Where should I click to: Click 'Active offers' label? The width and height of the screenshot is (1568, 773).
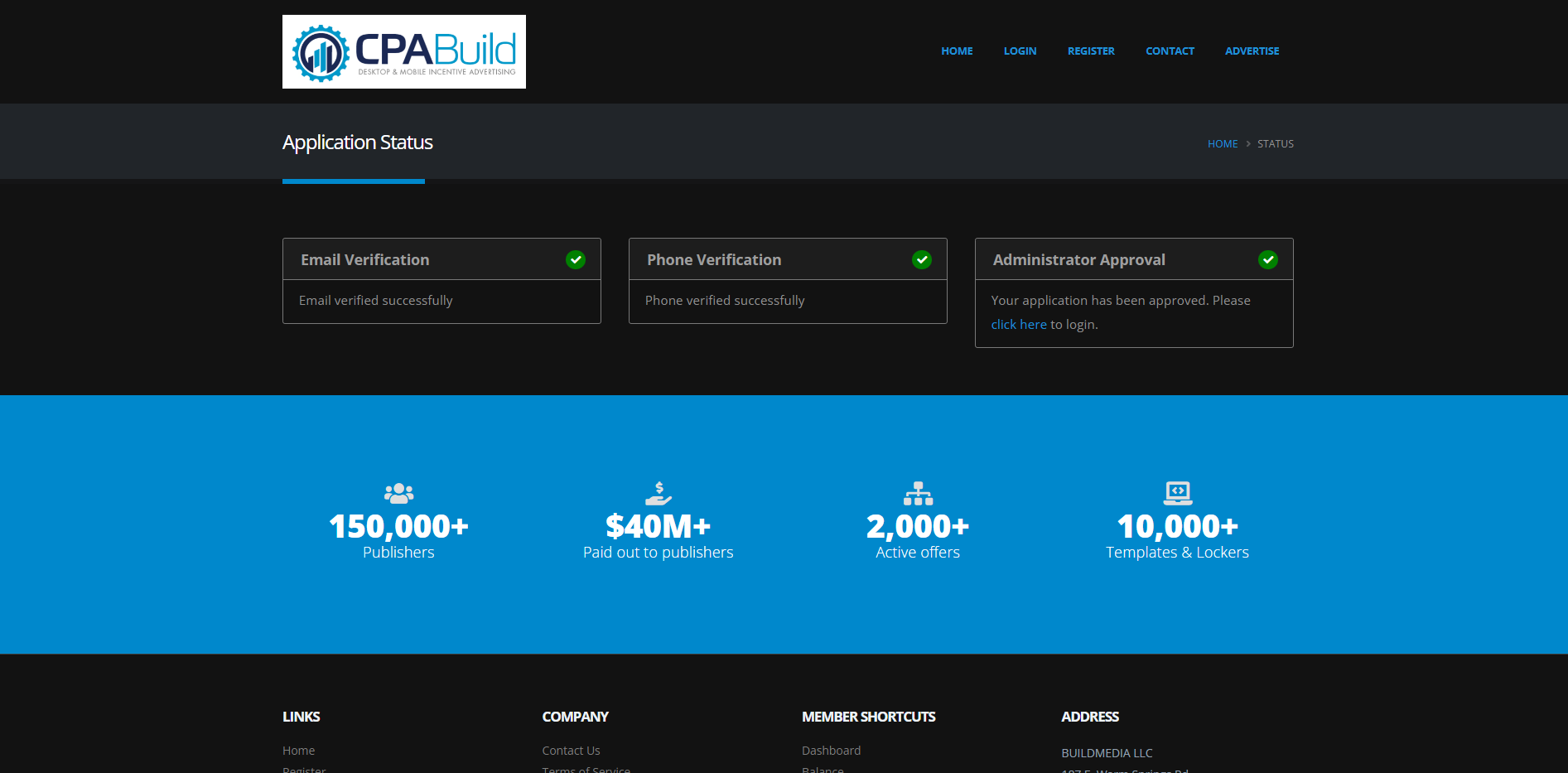coord(918,553)
